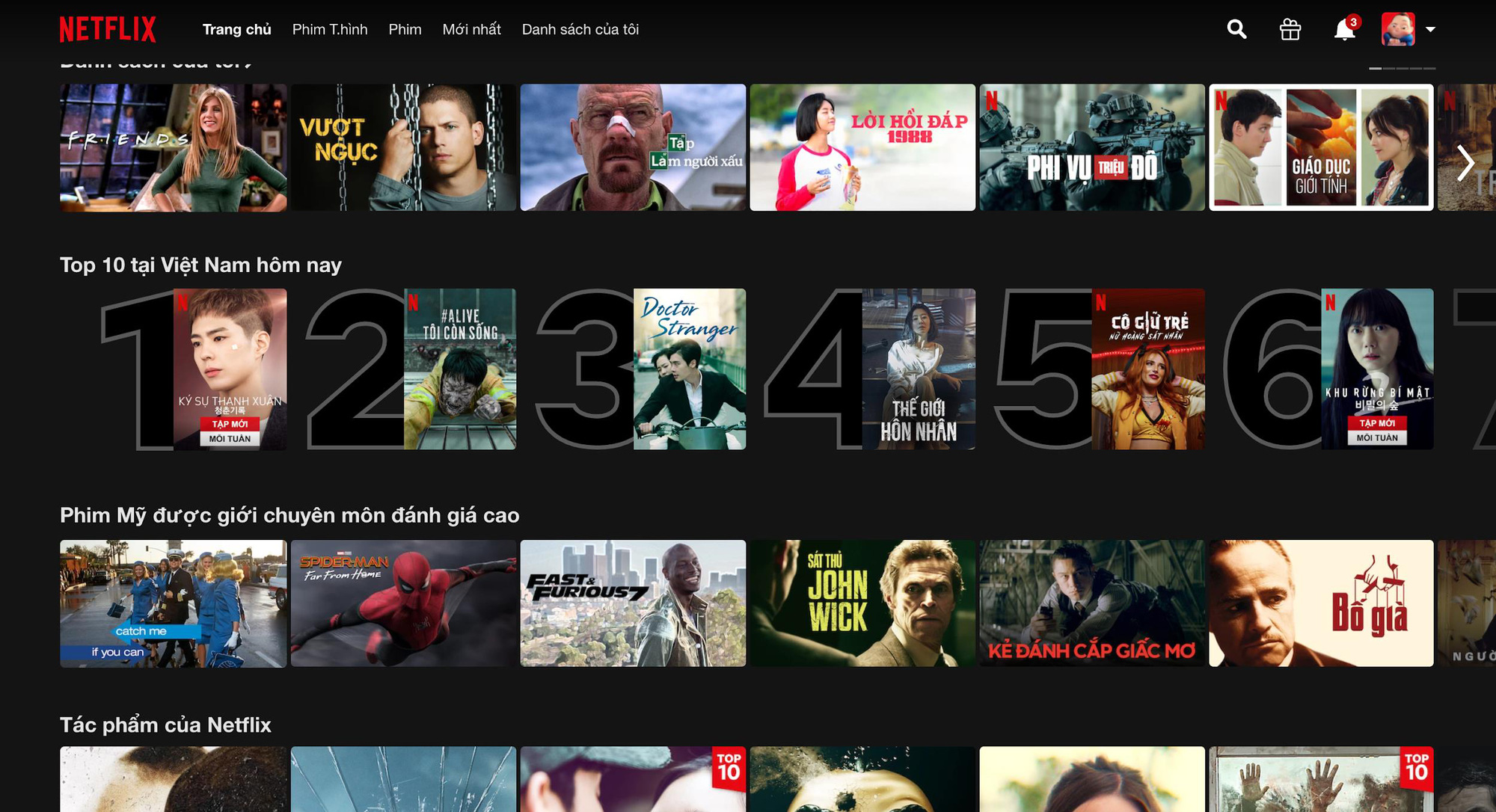The width and height of the screenshot is (1496, 812).
Task: Open Lời Hồi Đáp 1988 thumbnail
Action: coord(862,147)
